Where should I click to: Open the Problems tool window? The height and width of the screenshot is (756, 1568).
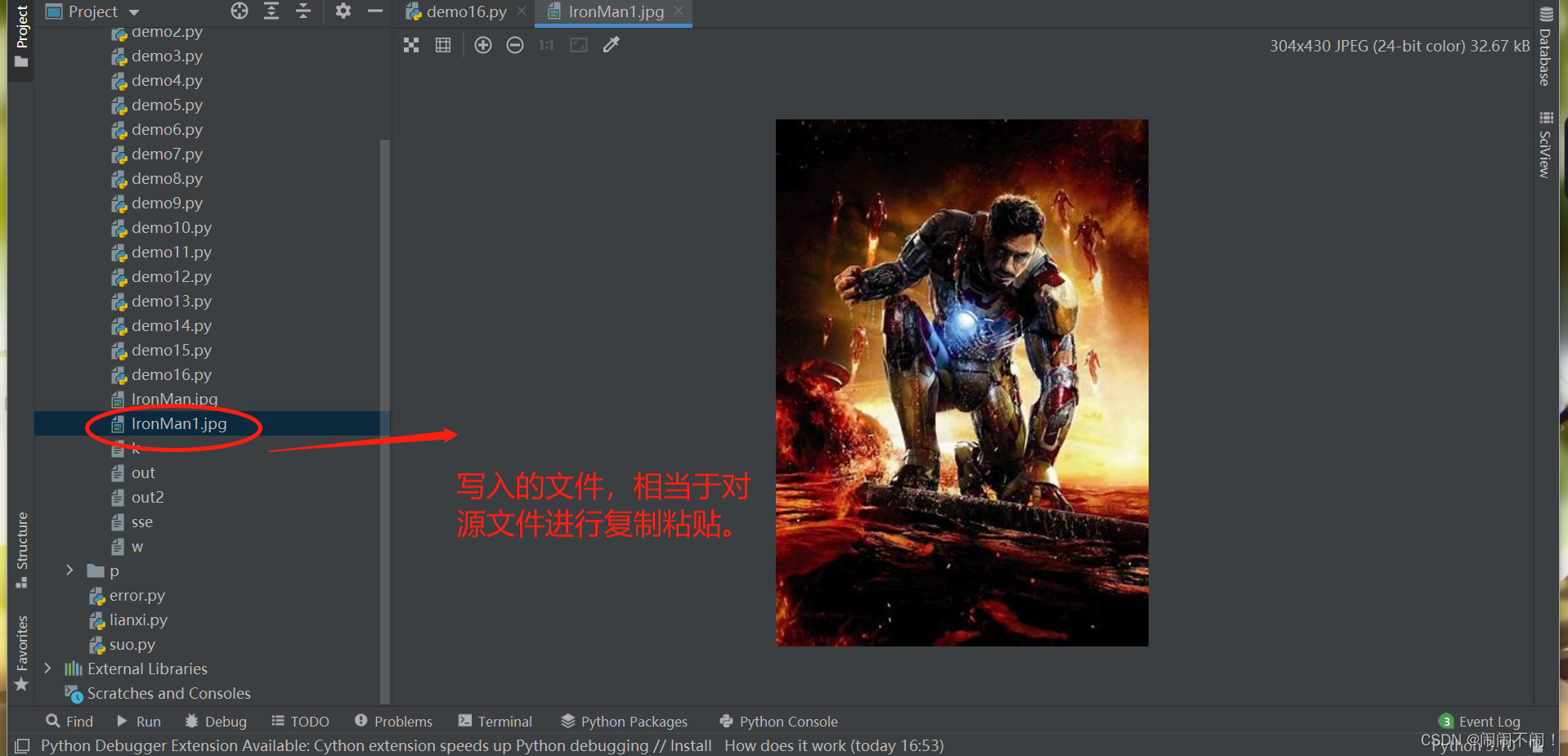click(x=393, y=722)
